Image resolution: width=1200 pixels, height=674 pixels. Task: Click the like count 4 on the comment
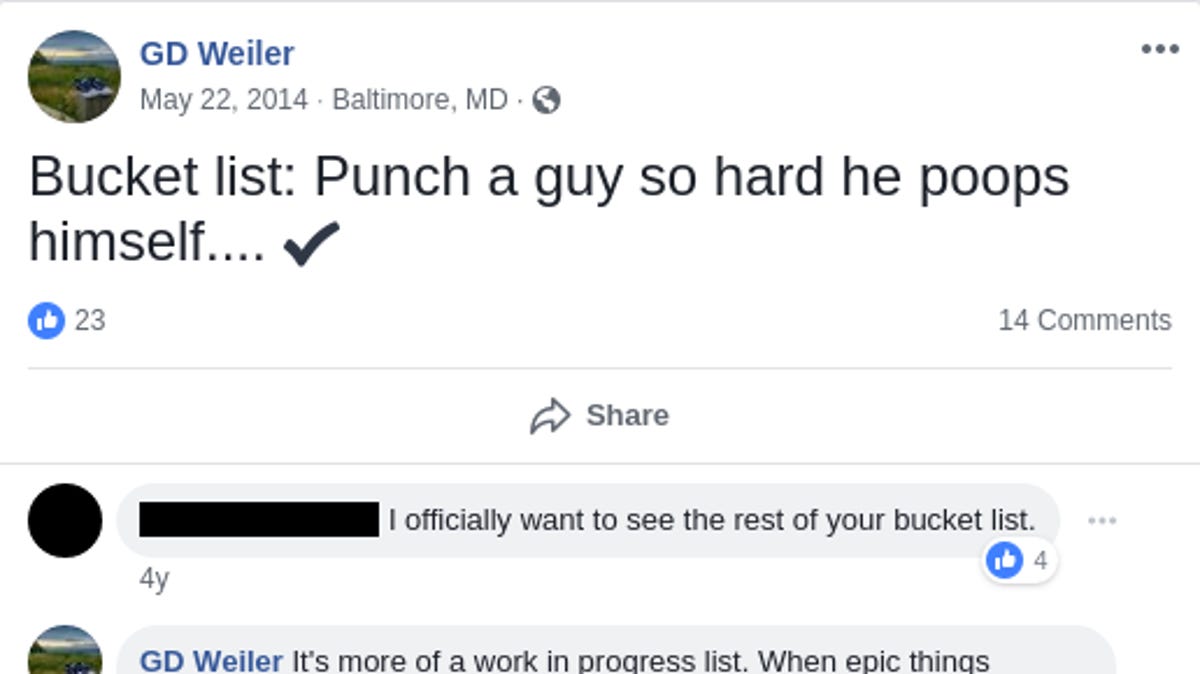pyautogui.click(x=1040, y=560)
